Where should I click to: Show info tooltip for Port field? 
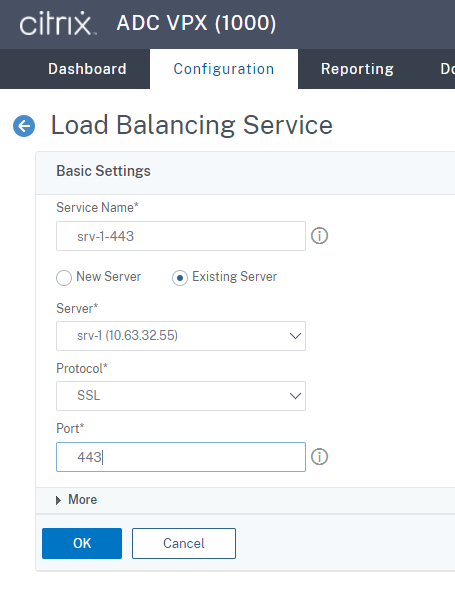(x=319, y=457)
